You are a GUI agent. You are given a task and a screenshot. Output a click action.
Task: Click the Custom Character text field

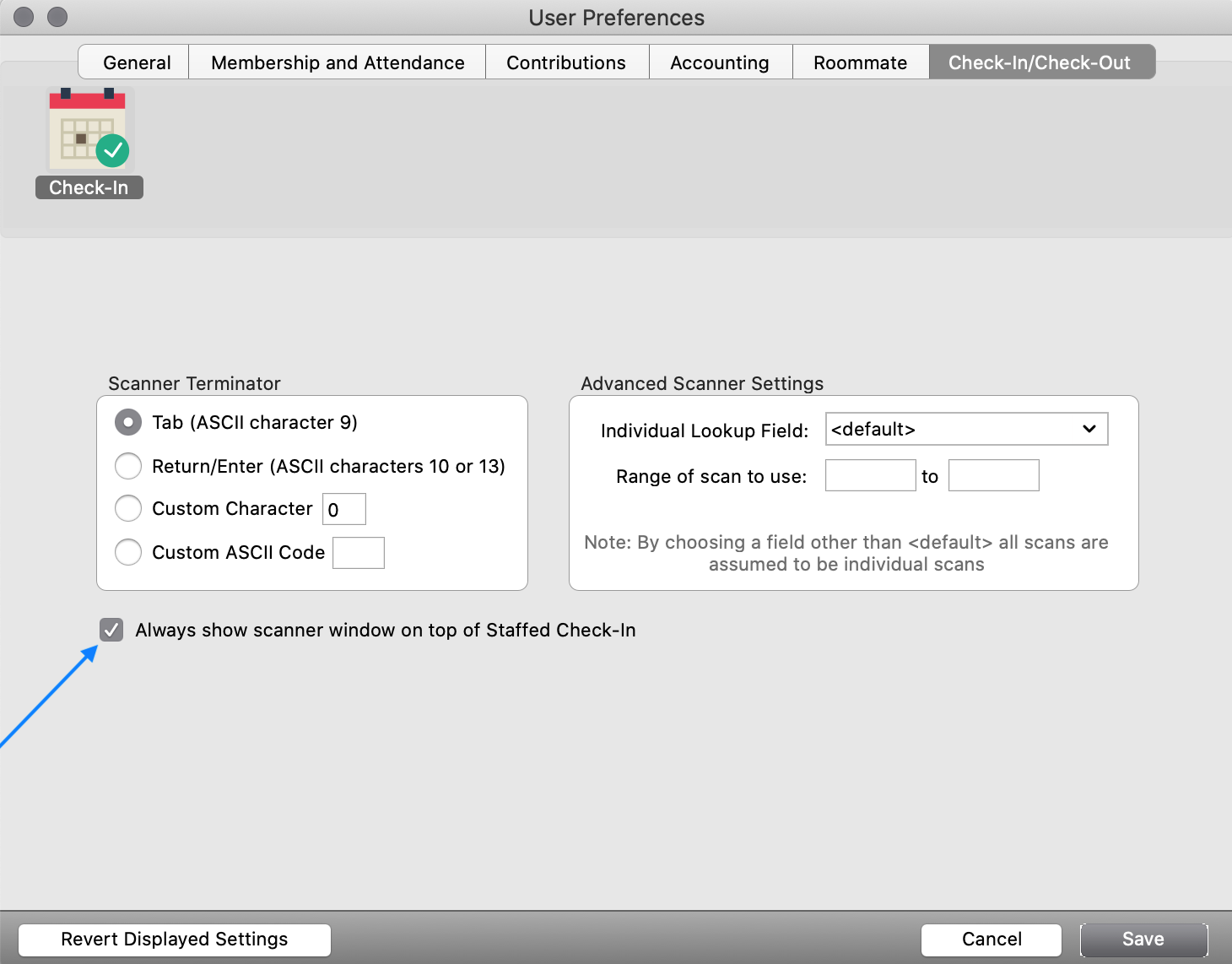coord(343,508)
